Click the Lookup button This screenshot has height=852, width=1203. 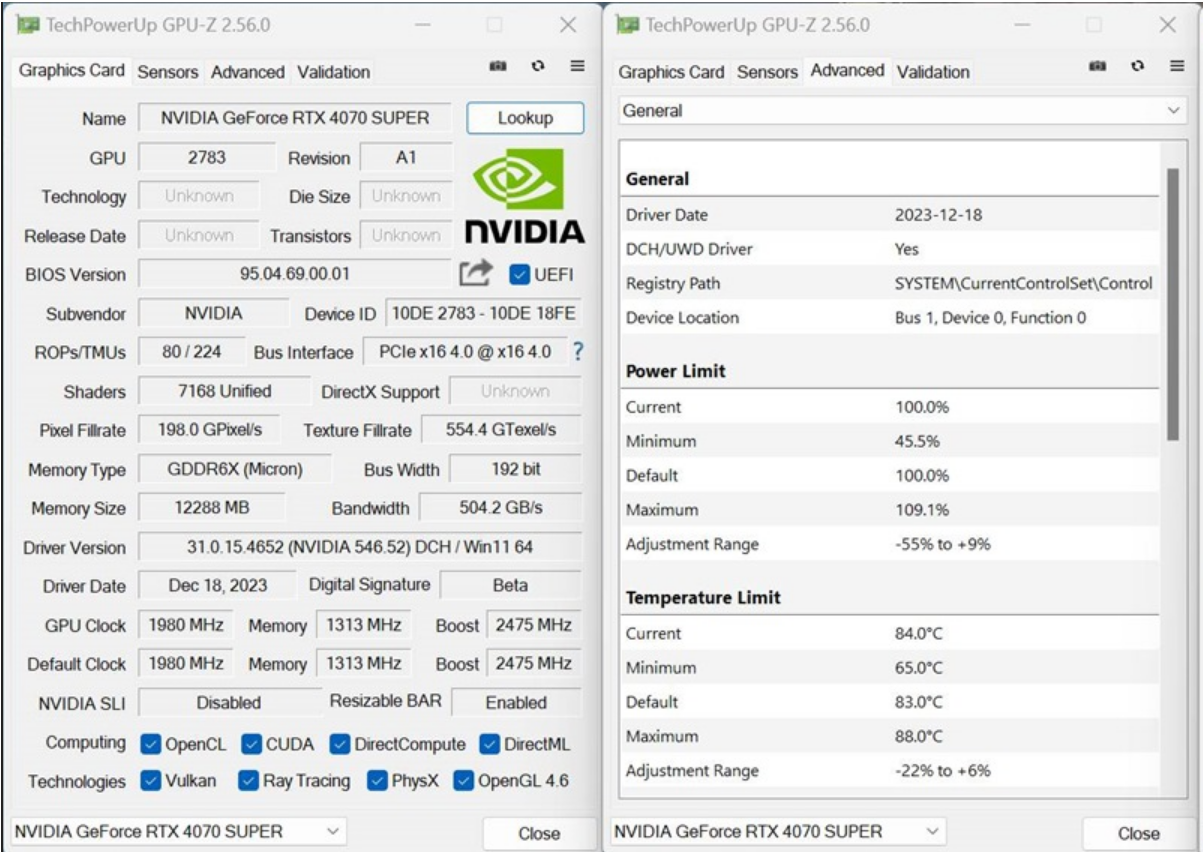pyautogui.click(x=525, y=118)
